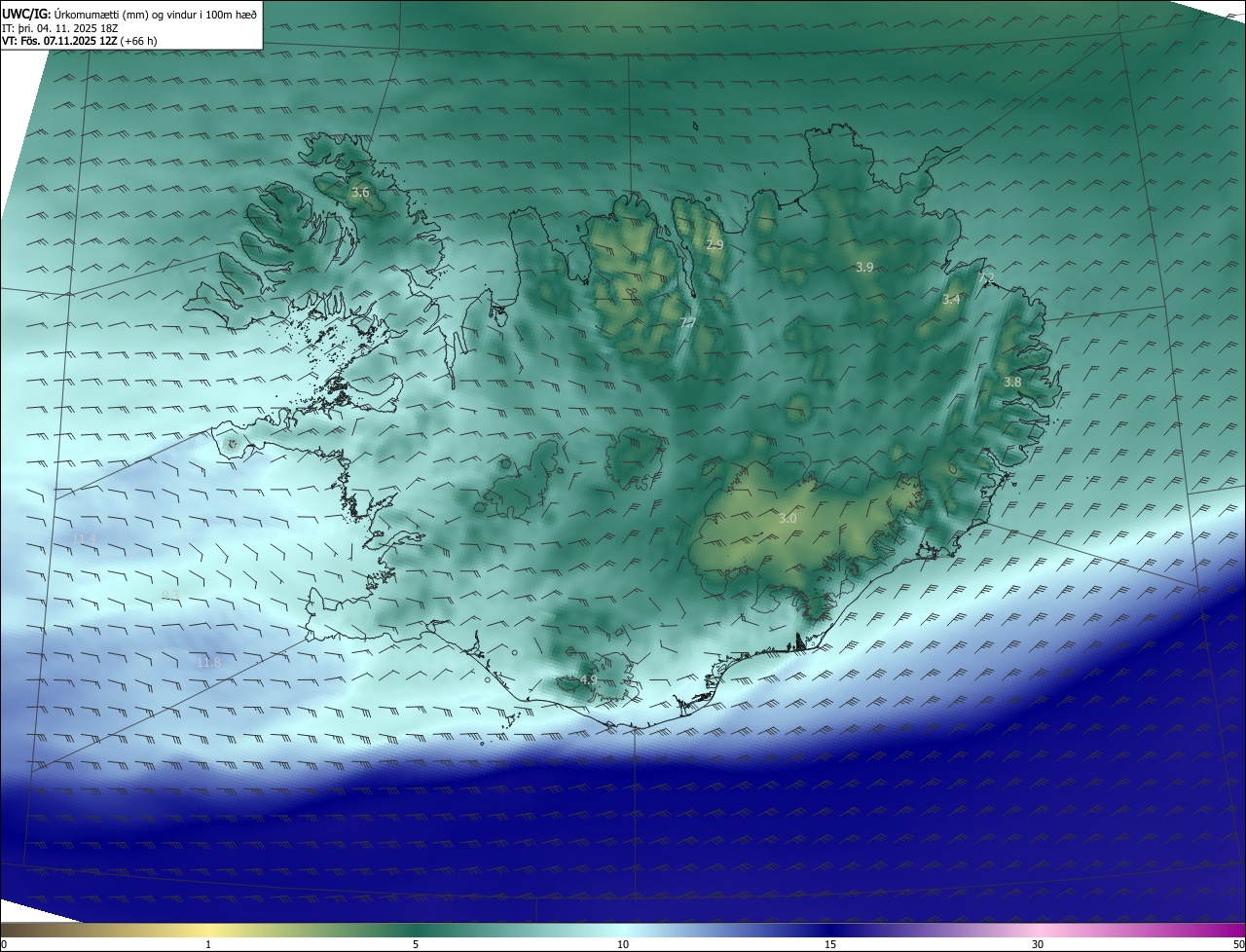The image size is (1246, 952).
Task: Click the 3.0 value label over the glacier
Action: click(788, 519)
